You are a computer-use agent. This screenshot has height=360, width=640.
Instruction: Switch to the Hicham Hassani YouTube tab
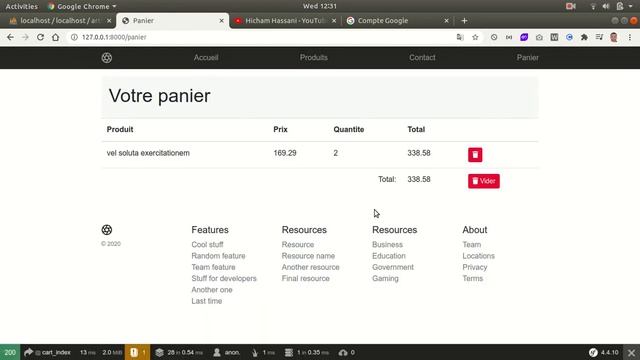pos(284,21)
